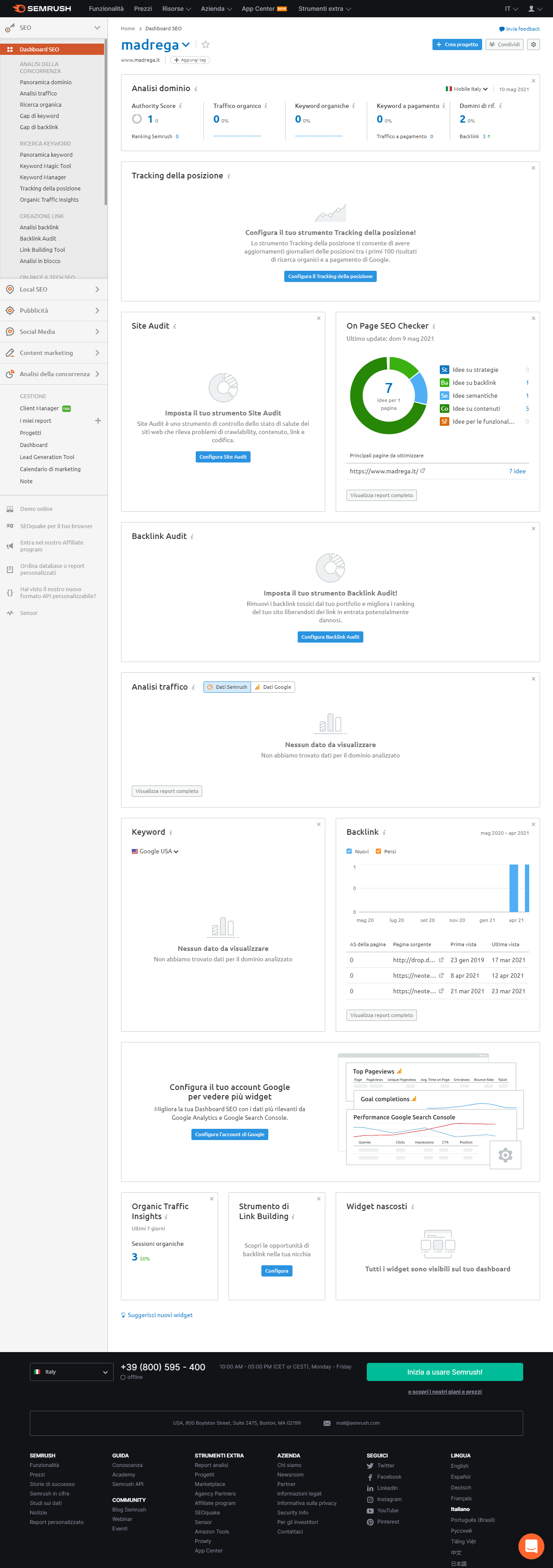
Task: Click the Condividi button
Action: (x=504, y=44)
